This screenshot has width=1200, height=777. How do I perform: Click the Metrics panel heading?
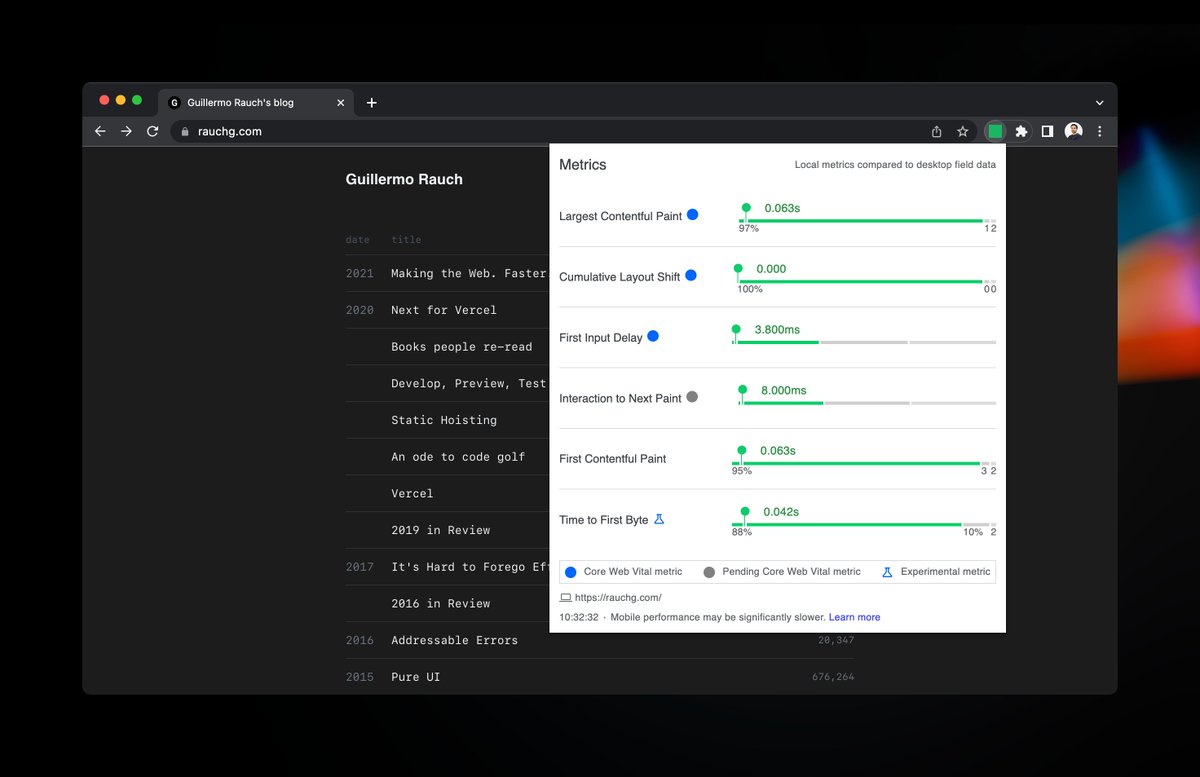click(x=583, y=165)
